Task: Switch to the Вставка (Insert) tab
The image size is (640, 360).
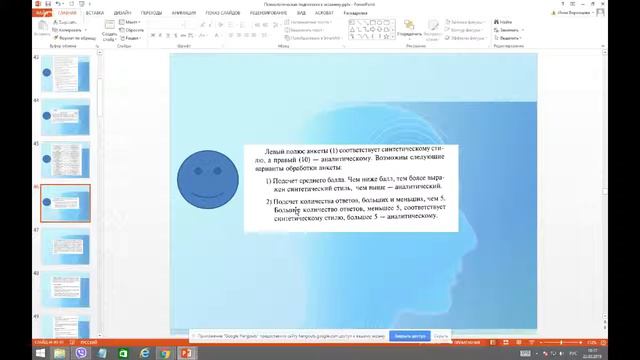Action: [95, 13]
